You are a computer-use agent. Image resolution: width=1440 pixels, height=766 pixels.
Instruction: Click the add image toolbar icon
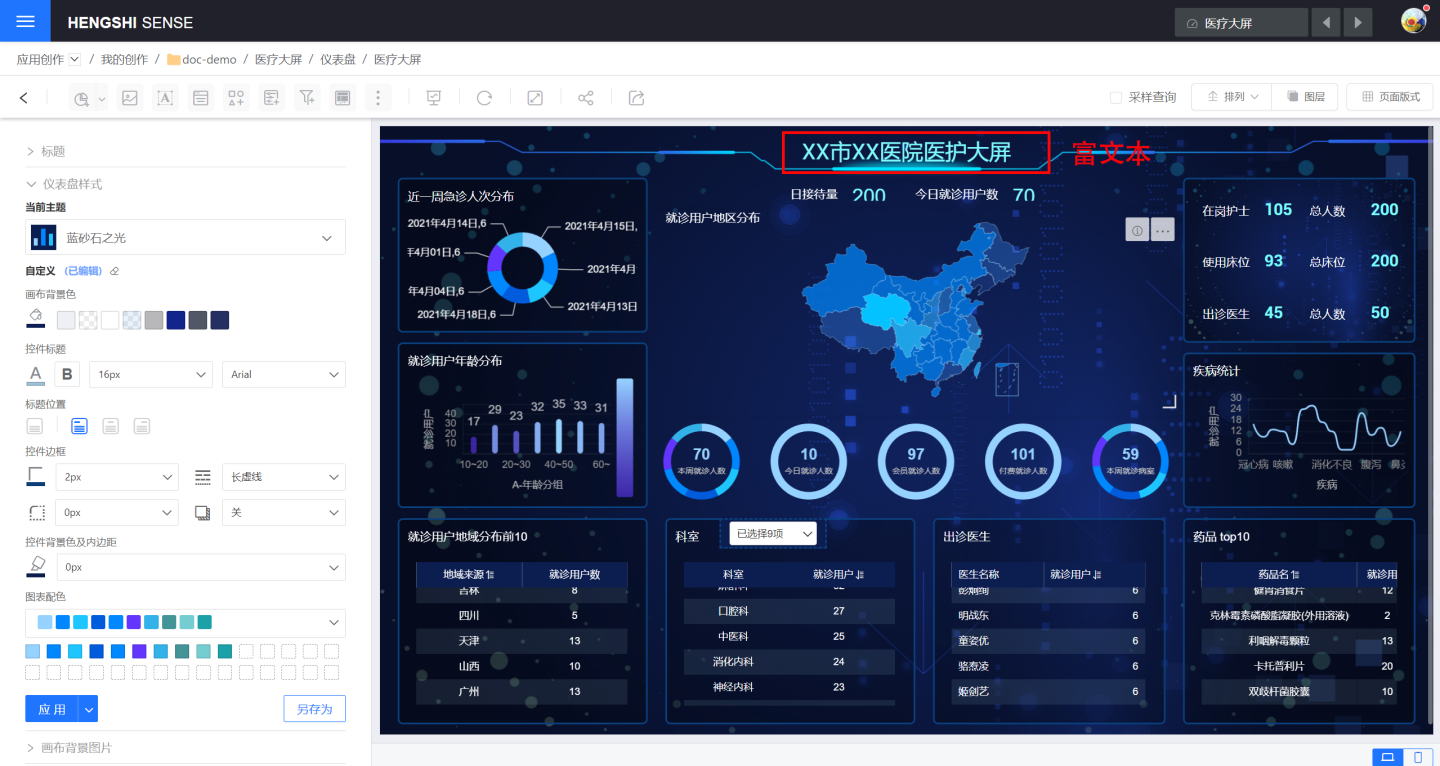pyautogui.click(x=129, y=98)
